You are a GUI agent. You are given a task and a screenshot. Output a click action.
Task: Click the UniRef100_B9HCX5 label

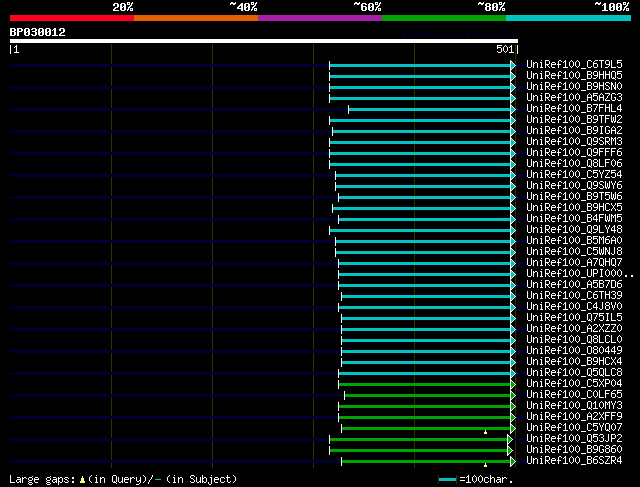tap(574, 208)
